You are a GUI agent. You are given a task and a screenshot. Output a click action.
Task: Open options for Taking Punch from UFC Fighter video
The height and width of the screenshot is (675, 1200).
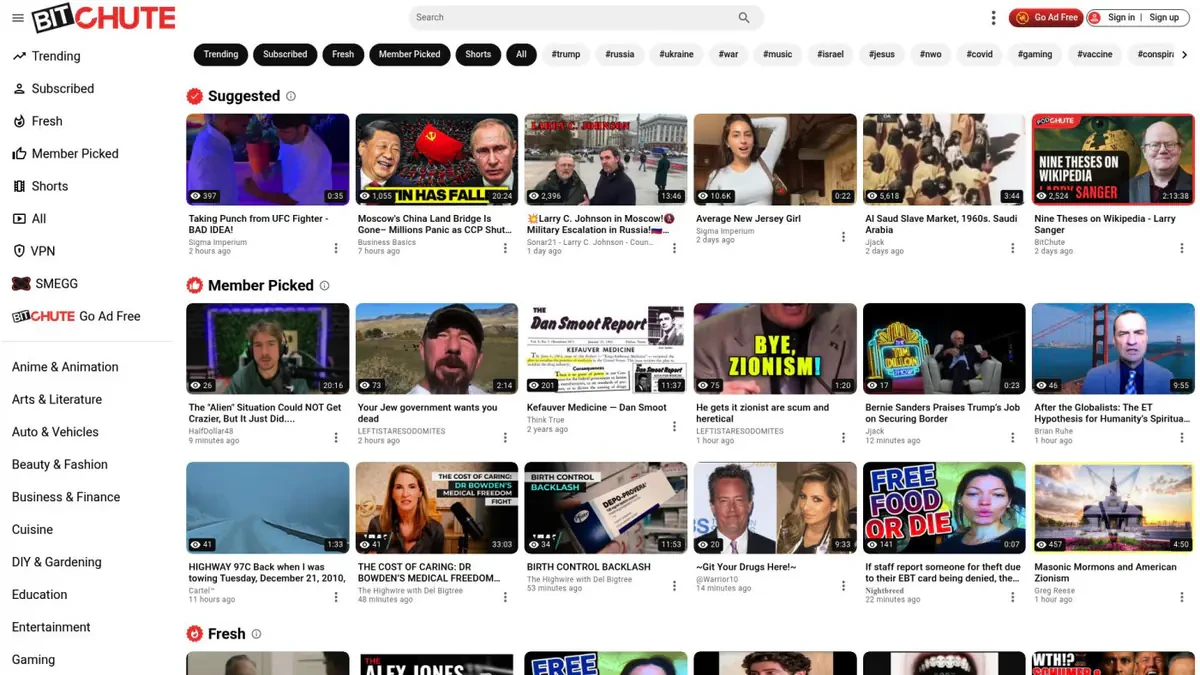click(x=336, y=248)
